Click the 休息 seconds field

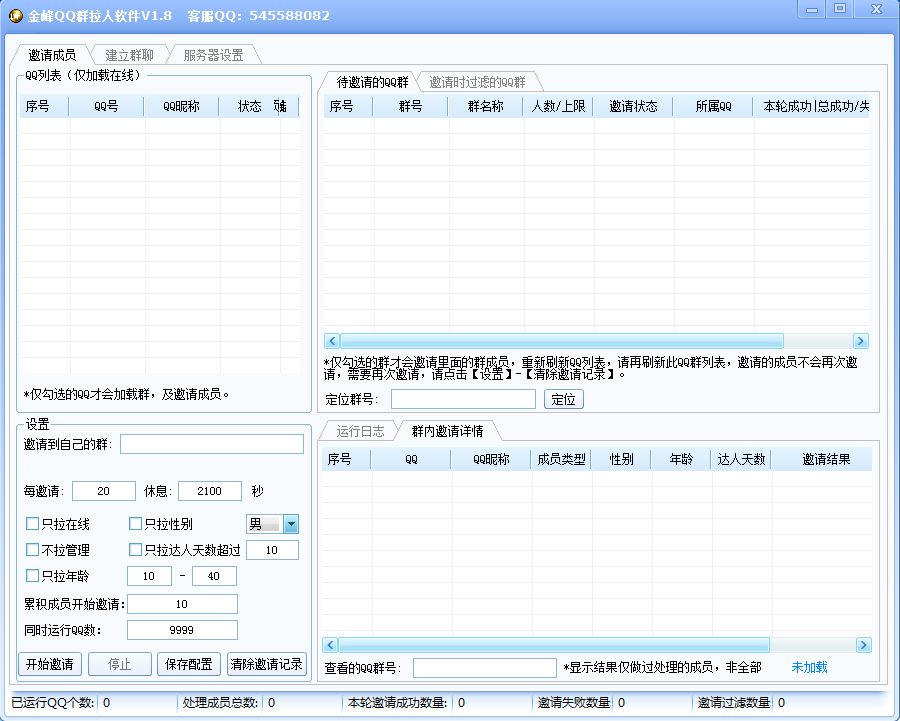tap(210, 491)
